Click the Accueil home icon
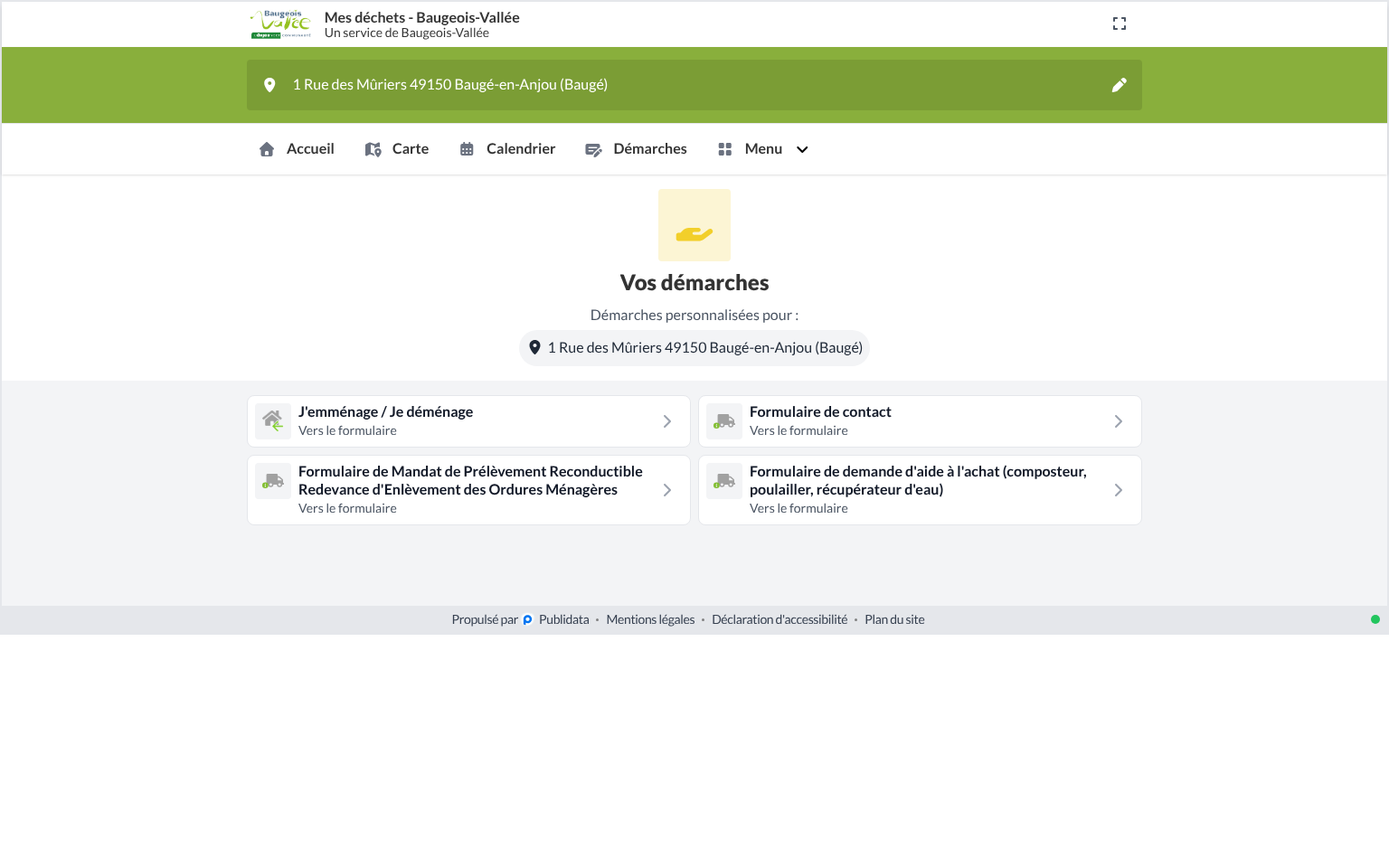The height and width of the screenshot is (868, 1389). (267, 149)
